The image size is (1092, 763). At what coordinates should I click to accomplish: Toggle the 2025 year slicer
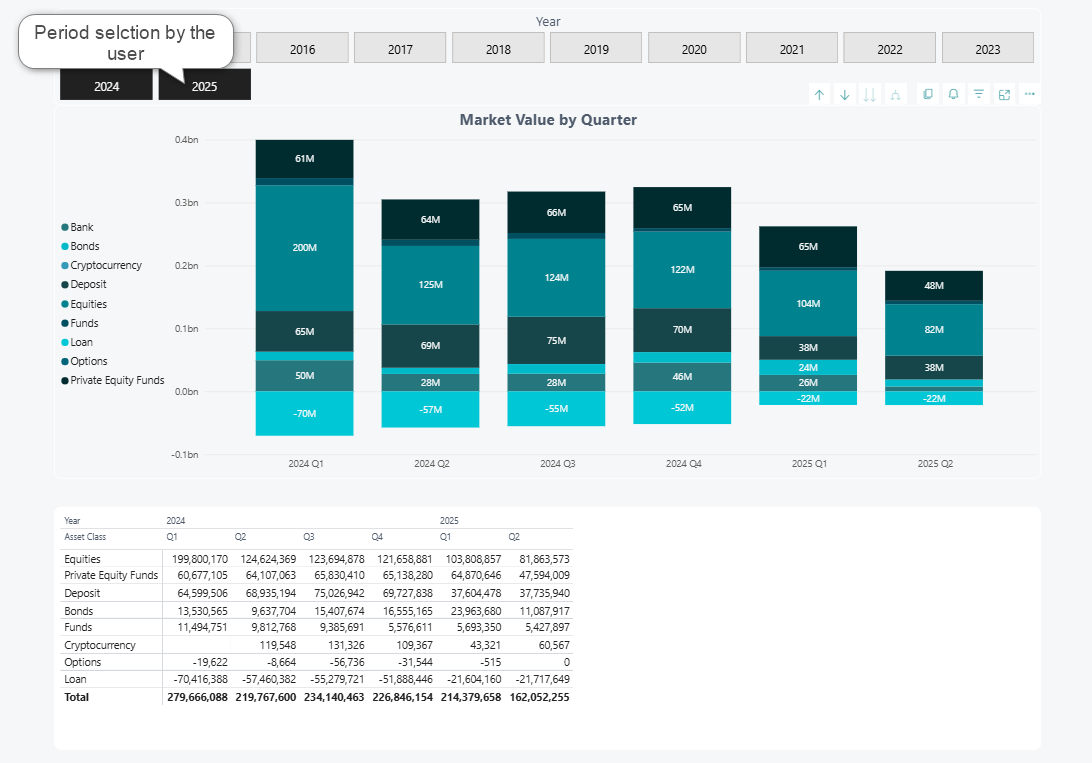[x=204, y=86]
